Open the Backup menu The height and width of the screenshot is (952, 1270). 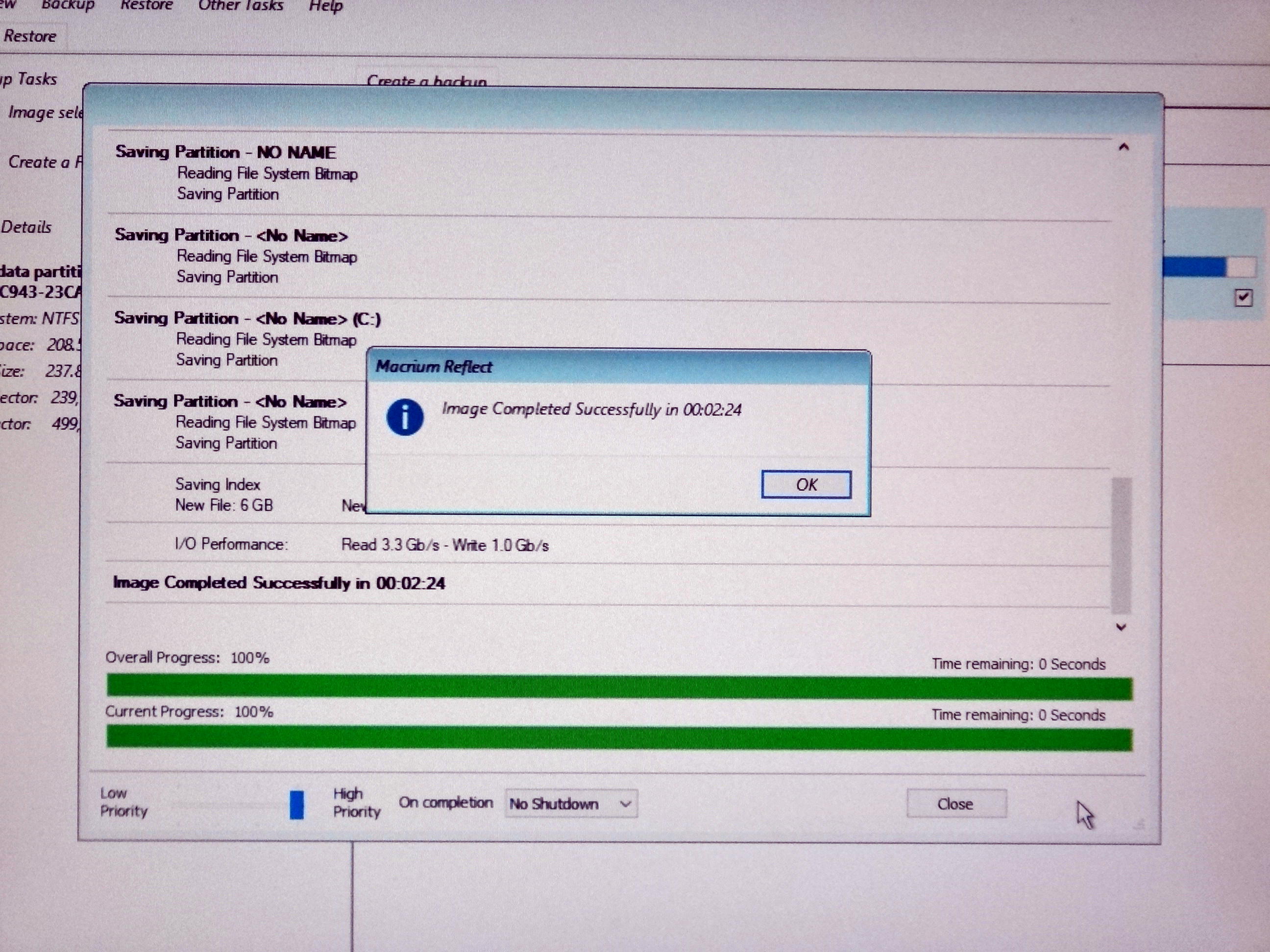coord(68,6)
